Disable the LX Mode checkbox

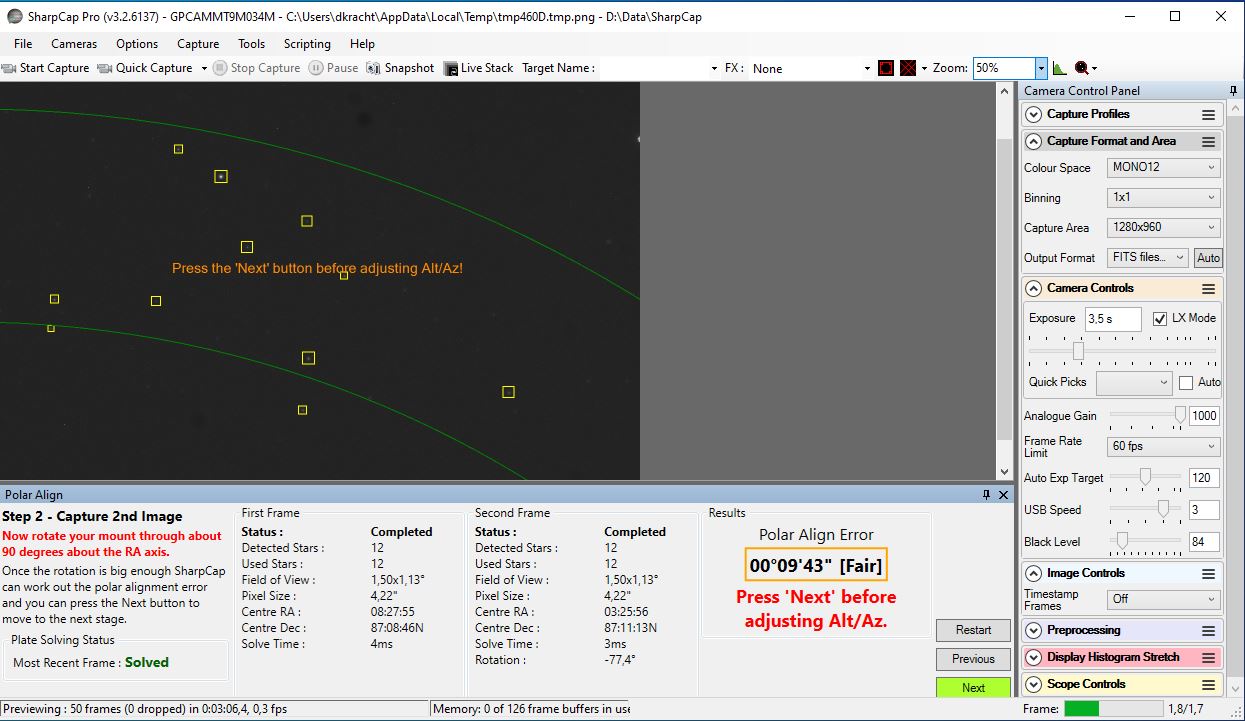1160,319
